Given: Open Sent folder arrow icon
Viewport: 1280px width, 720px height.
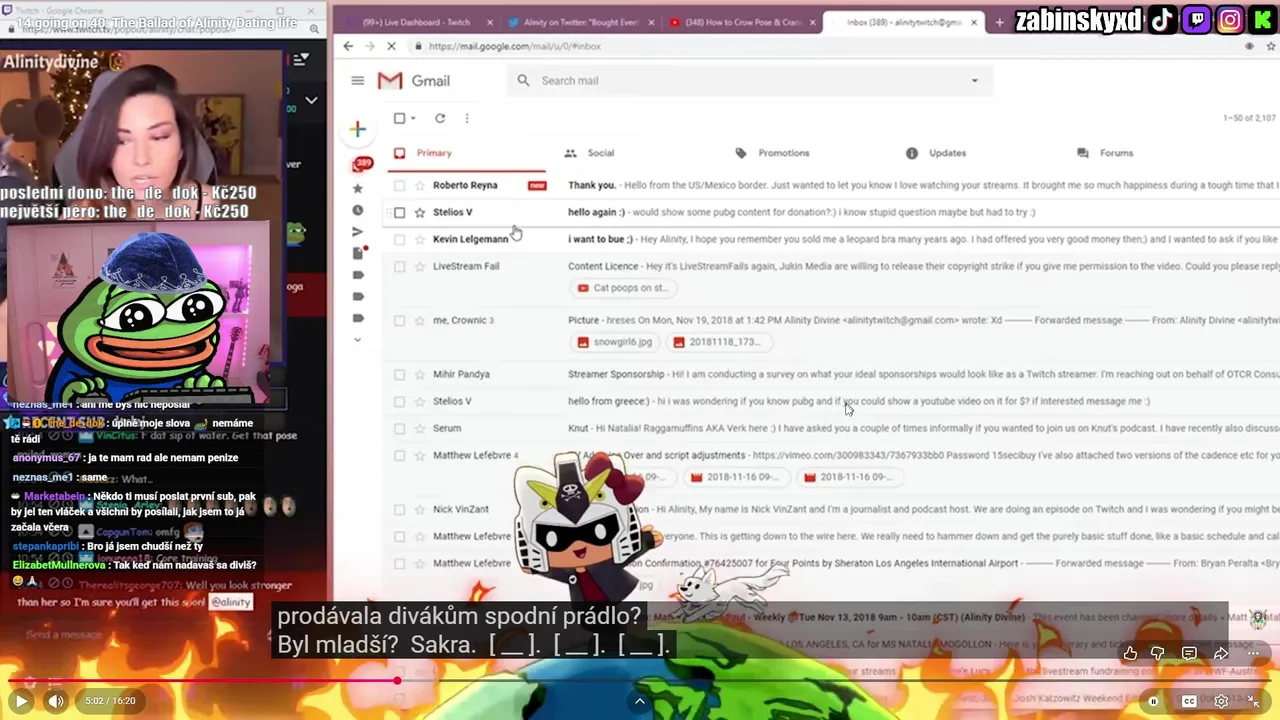Looking at the screenshot, I should click(x=358, y=232).
